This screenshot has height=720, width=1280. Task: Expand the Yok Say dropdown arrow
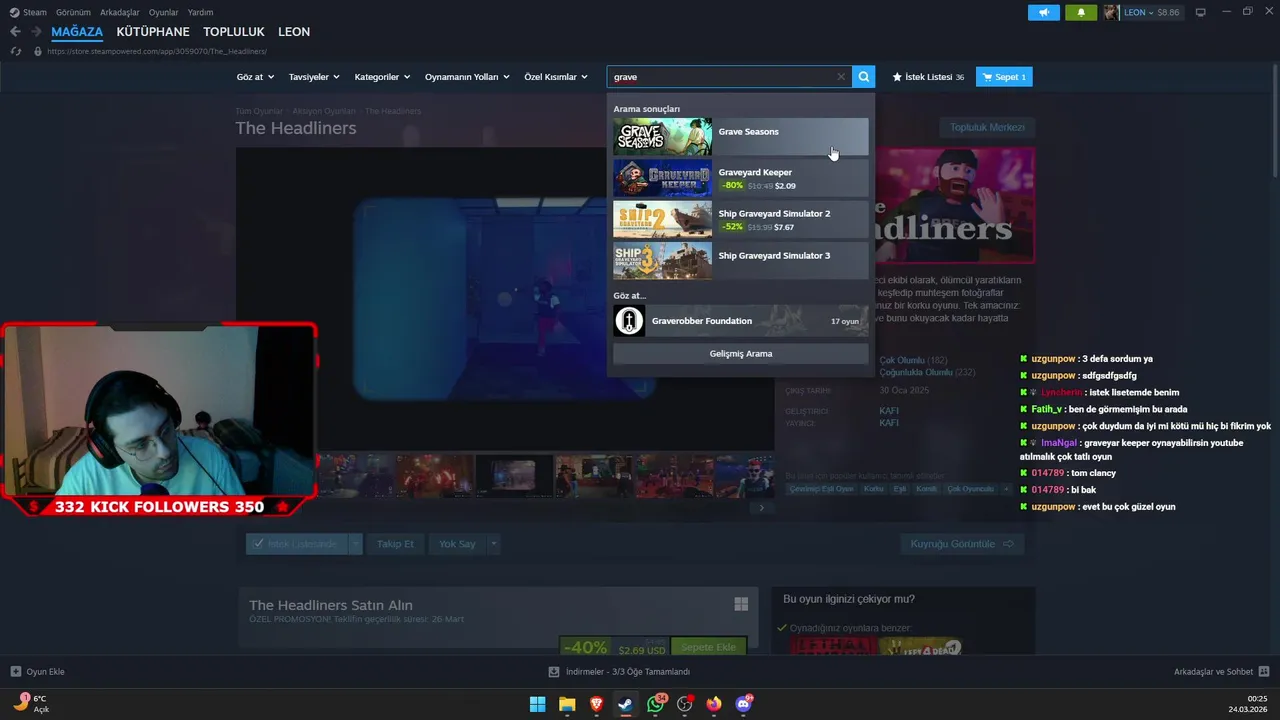[493, 544]
